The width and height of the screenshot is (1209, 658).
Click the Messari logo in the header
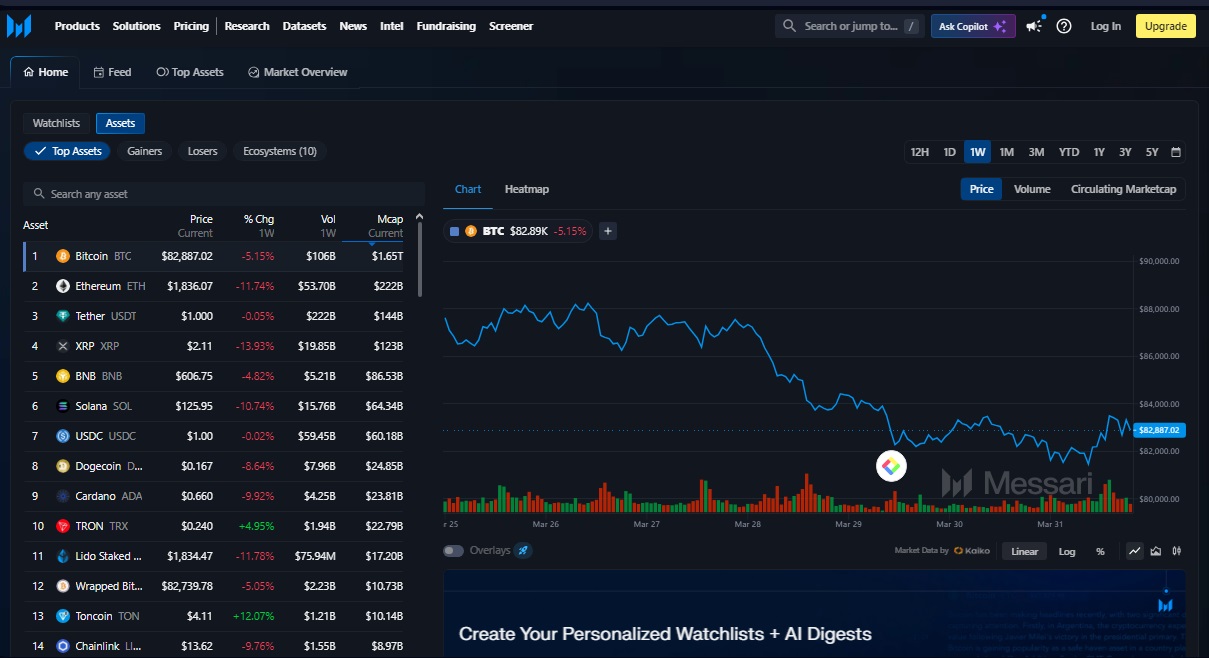point(19,26)
